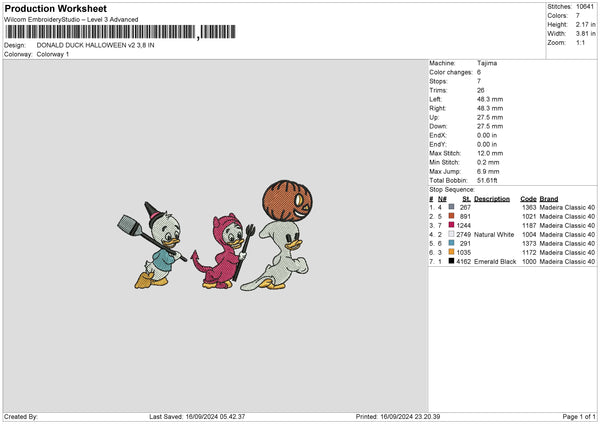This screenshot has height=424, width=600.
Task: Click the Trims value 26
Action: pos(481,90)
